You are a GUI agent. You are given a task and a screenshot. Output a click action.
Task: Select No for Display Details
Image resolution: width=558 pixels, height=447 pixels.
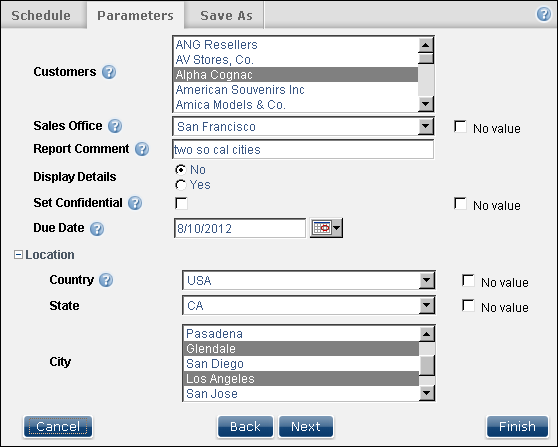pyautogui.click(x=180, y=170)
